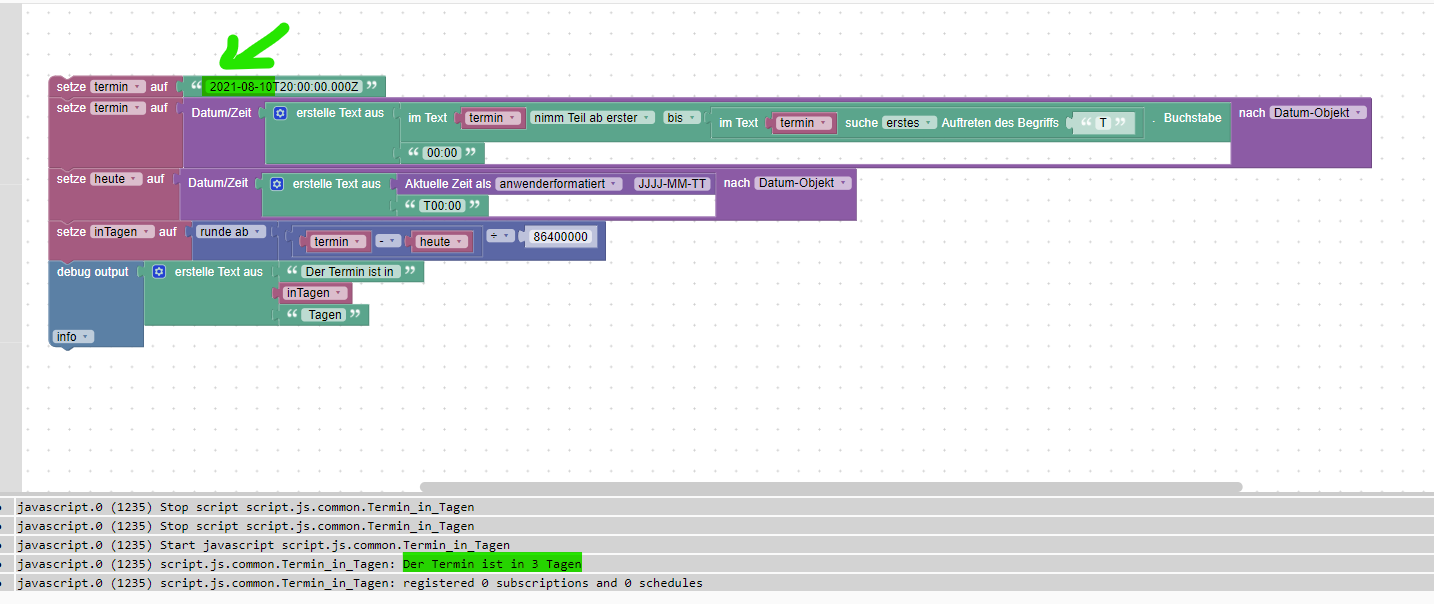1434x604 pixels.
Task: Open the heute variable dropdown in setze heute
Action: pyautogui.click(x=116, y=179)
